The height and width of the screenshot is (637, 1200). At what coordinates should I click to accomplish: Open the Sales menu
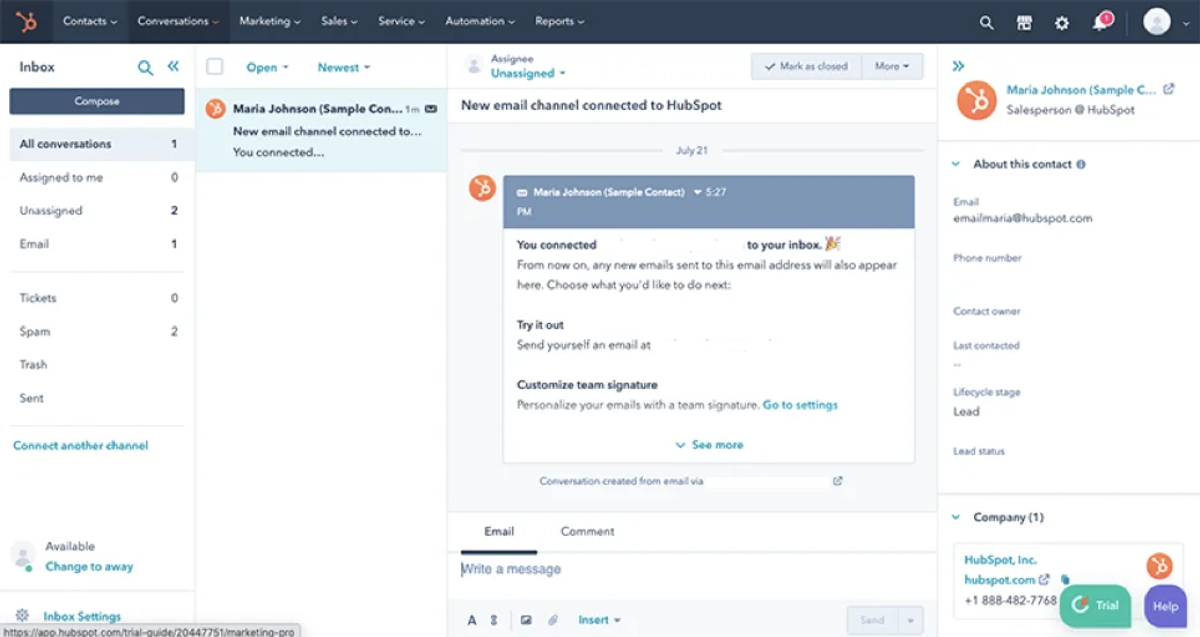341,21
